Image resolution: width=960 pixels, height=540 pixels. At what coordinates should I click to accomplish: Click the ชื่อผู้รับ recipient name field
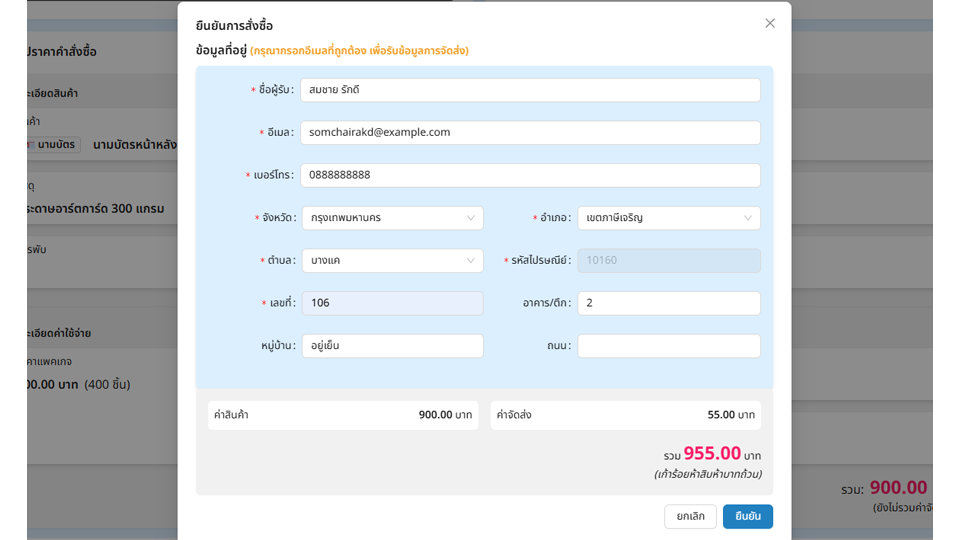[530, 90]
